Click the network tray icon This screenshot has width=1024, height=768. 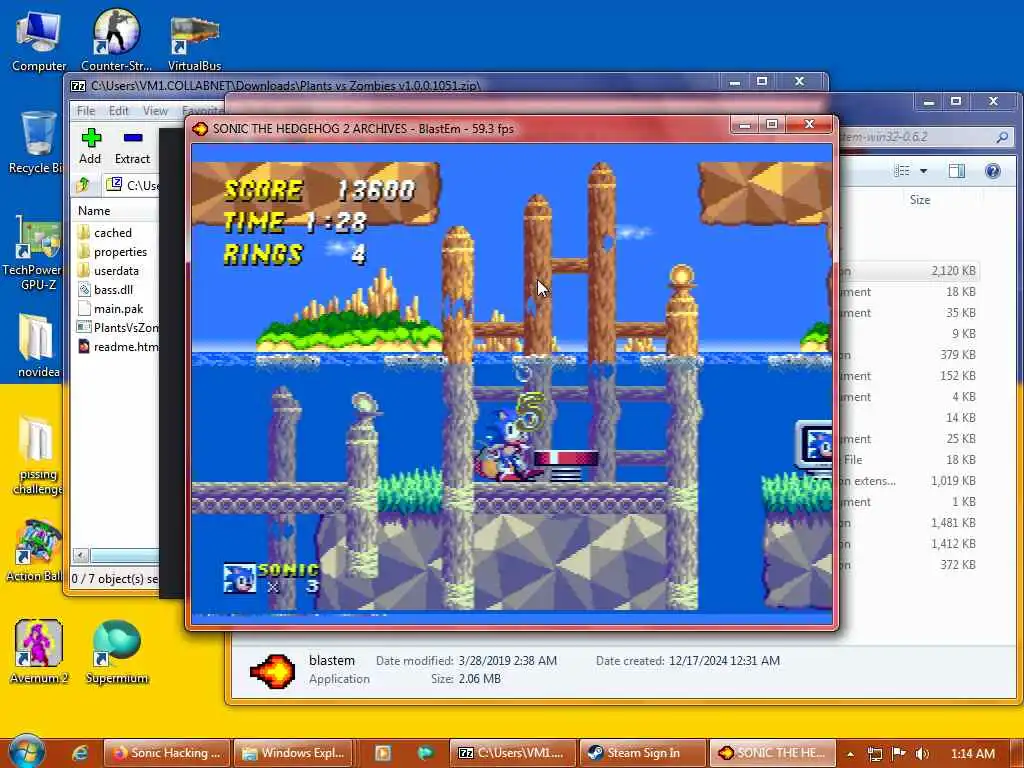coord(874,754)
